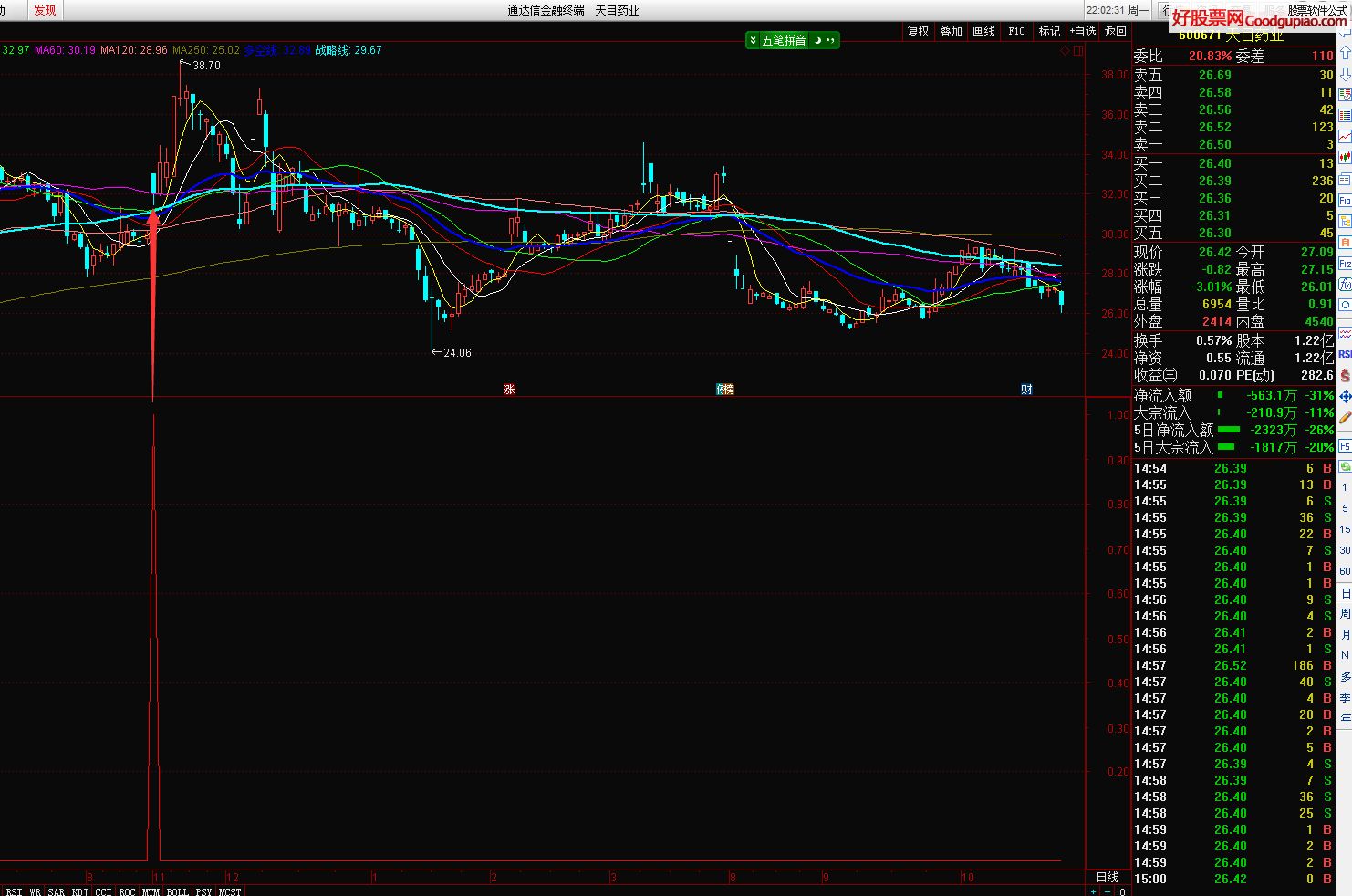This screenshot has height=896, width=1352.
Task: Select weekly 周 period in sidebar
Action: tap(1345, 612)
